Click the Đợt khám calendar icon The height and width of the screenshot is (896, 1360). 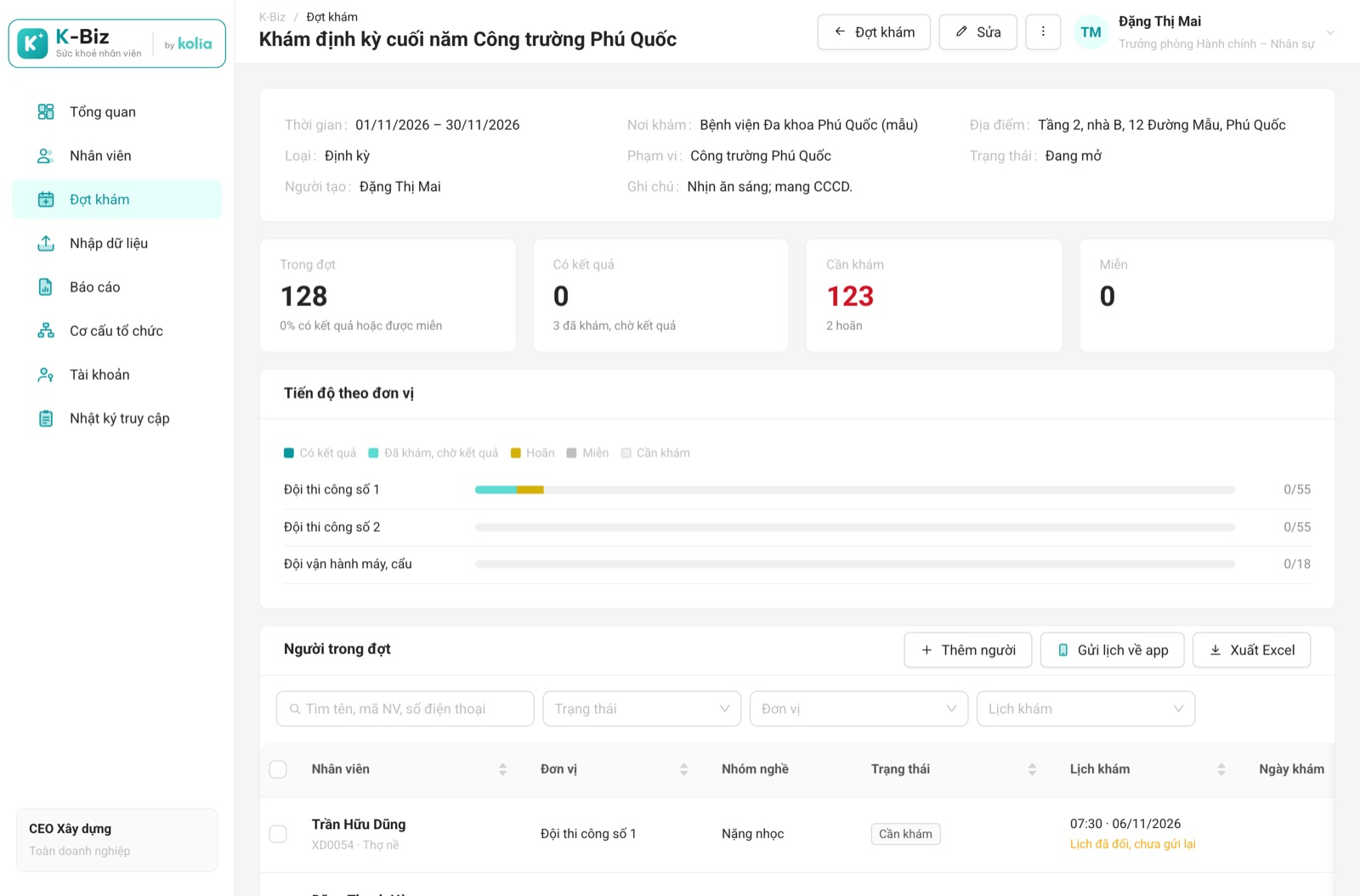click(x=46, y=199)
